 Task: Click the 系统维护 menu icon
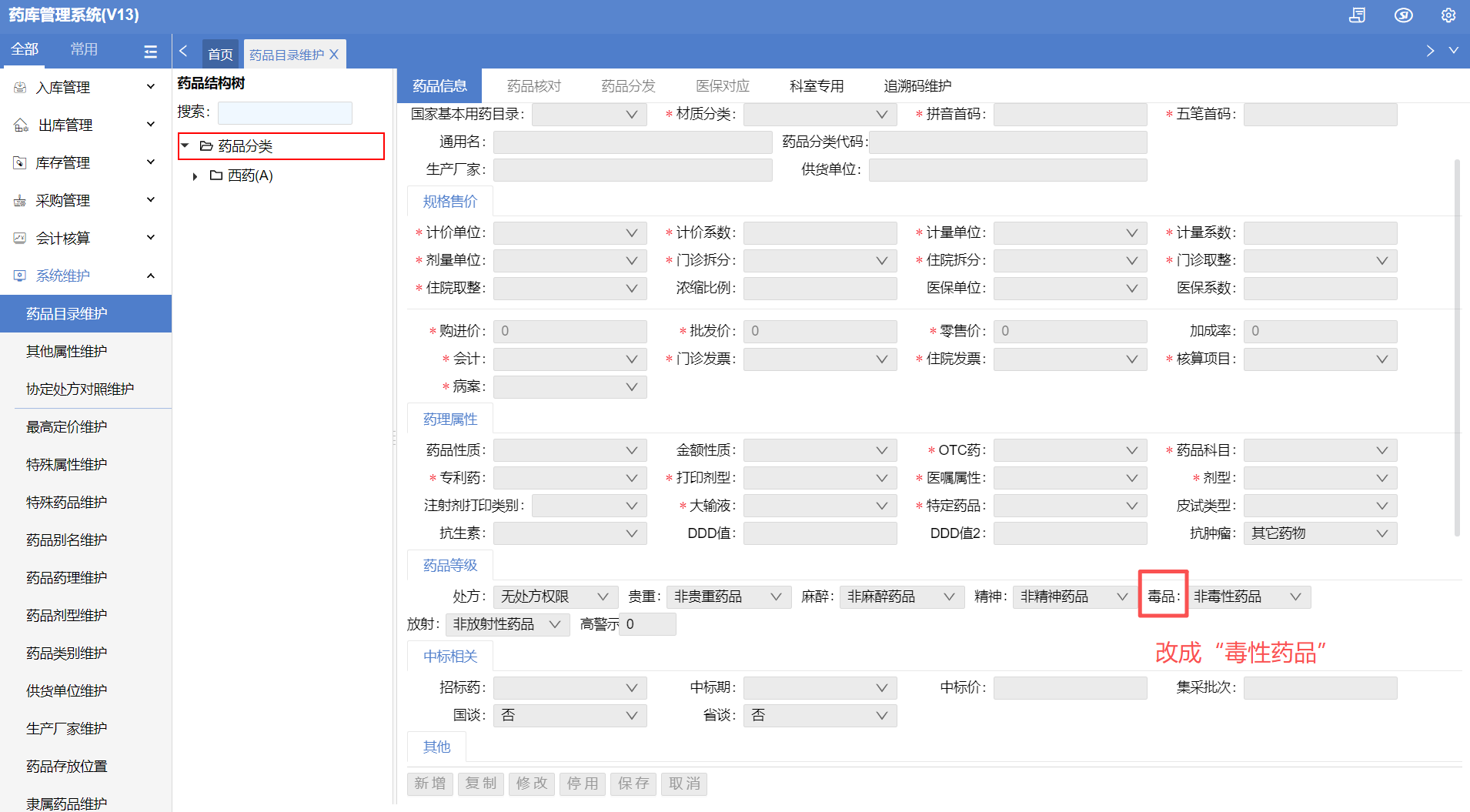coord(20,276)
